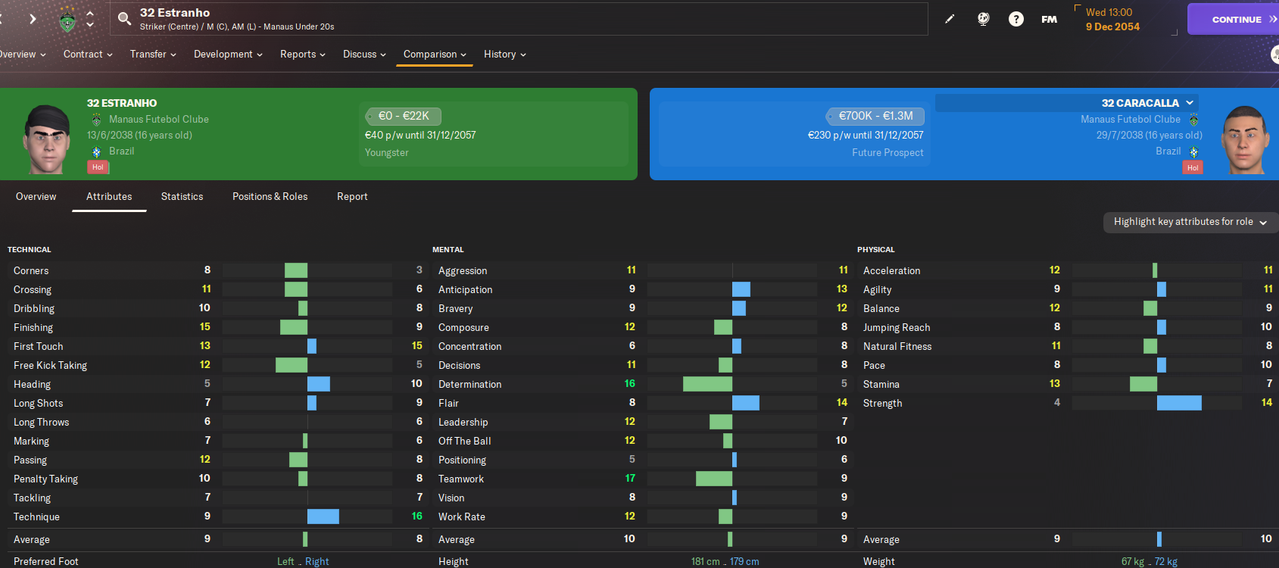
Task: Expand the Contract menu
Action: (88, 54)
